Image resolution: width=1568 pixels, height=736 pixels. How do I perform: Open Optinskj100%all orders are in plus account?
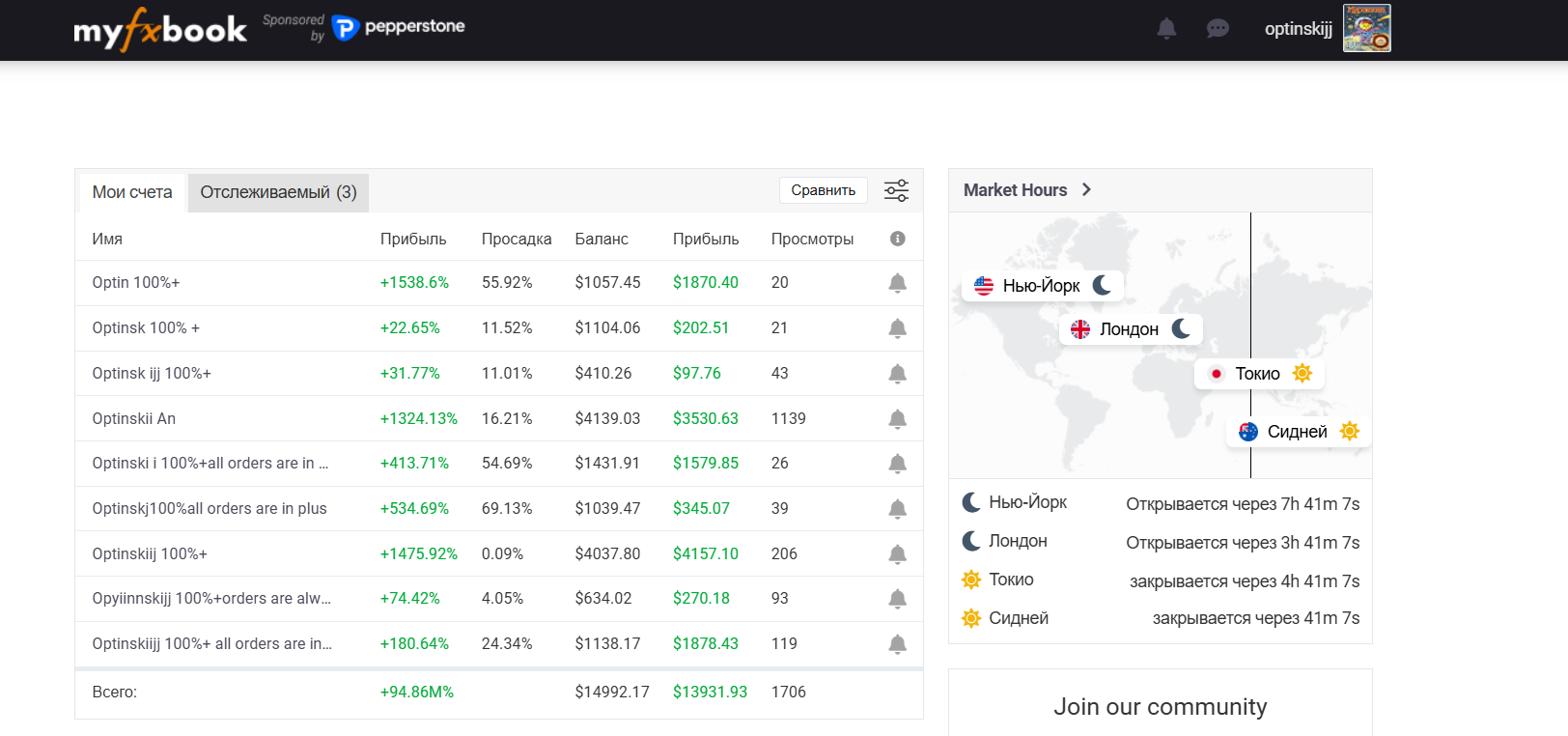coord(210,509)
